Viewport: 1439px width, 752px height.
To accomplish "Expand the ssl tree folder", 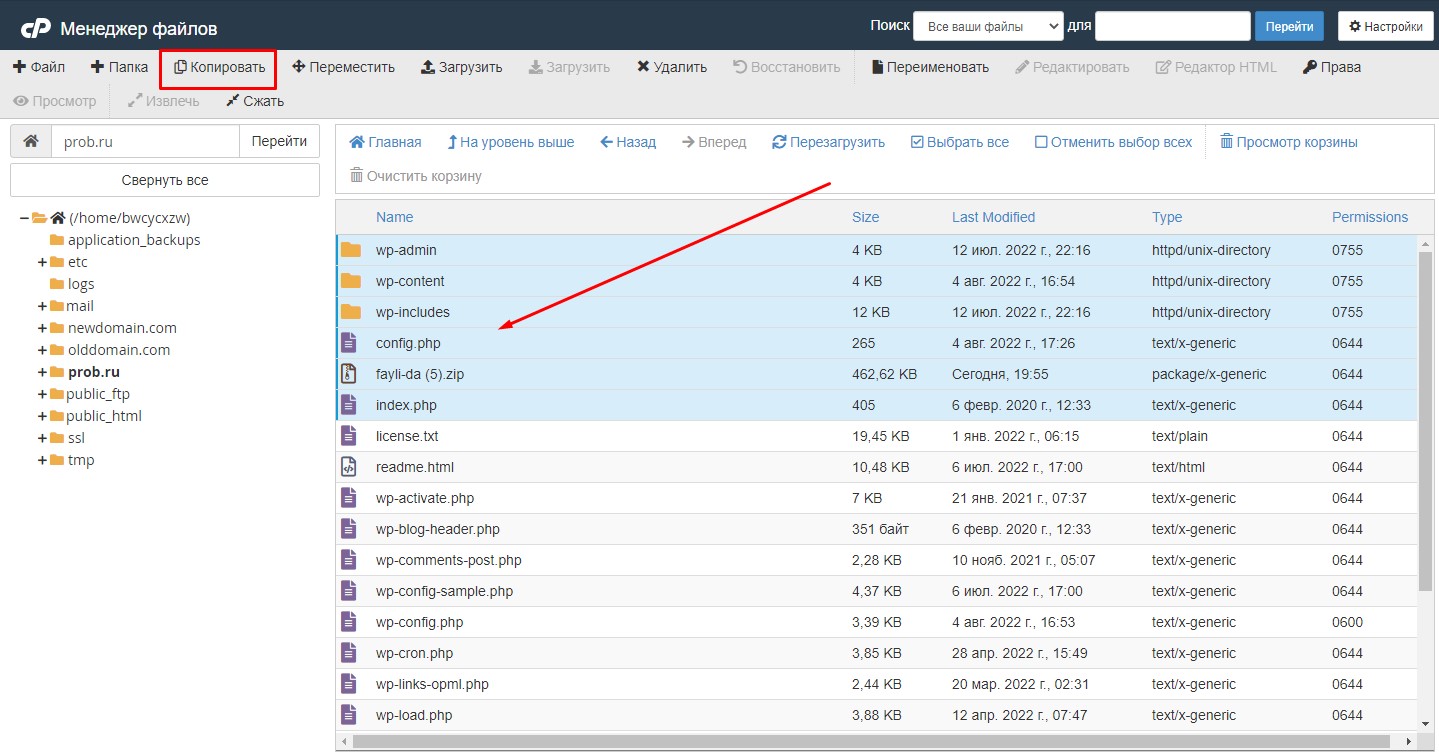I will (x=42, y=438).
